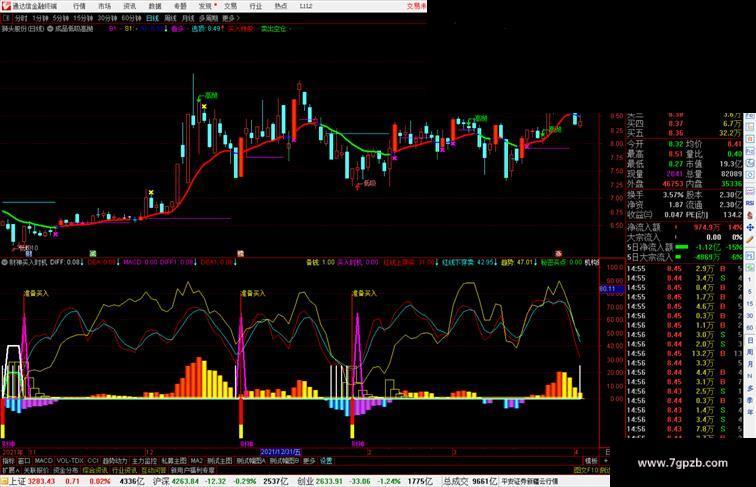
Task: Click the 月 period letter in right sidebar
Action: click(750, 365)
